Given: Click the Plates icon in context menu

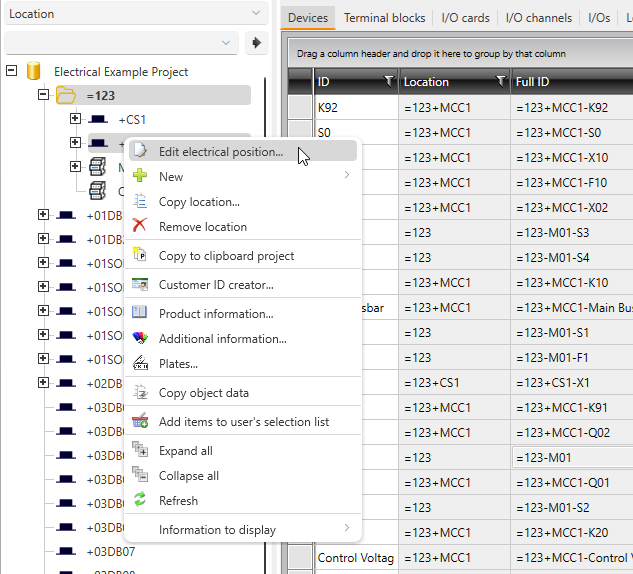Looking at the screenshot, I should [140, 364].
